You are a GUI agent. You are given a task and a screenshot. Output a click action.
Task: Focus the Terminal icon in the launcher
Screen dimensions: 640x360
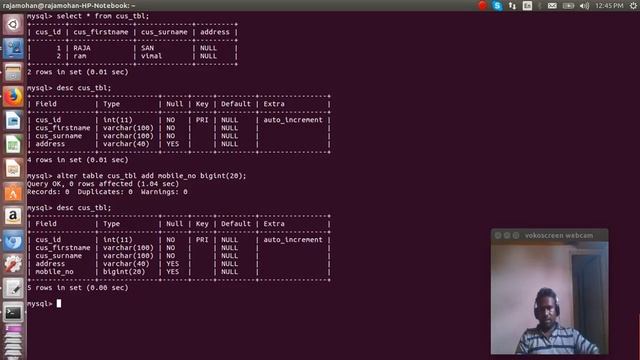click(x=13, y=313)
